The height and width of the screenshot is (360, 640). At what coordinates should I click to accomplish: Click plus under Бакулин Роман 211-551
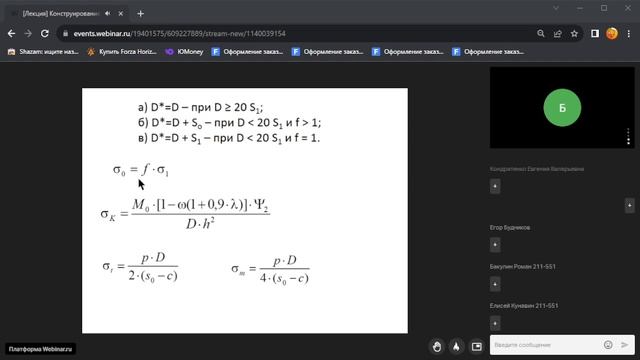tap(495, 284)
